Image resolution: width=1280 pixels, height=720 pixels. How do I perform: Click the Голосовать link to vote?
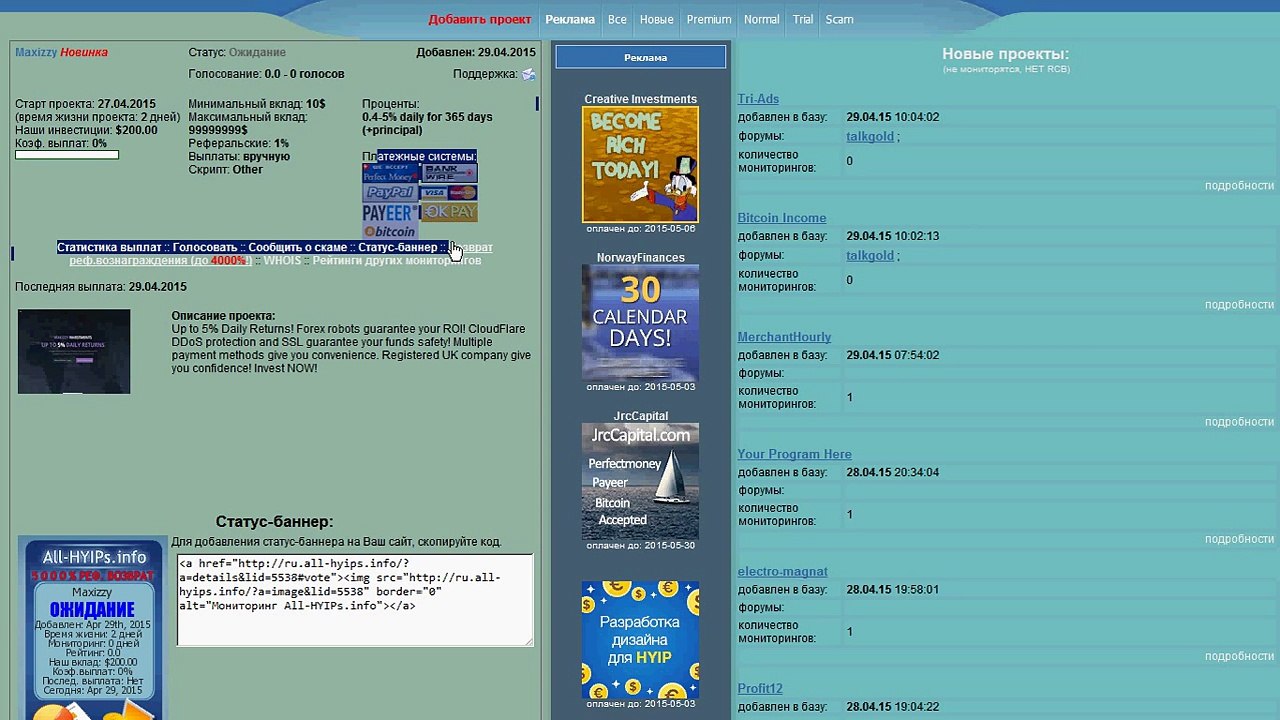[205, 247]
